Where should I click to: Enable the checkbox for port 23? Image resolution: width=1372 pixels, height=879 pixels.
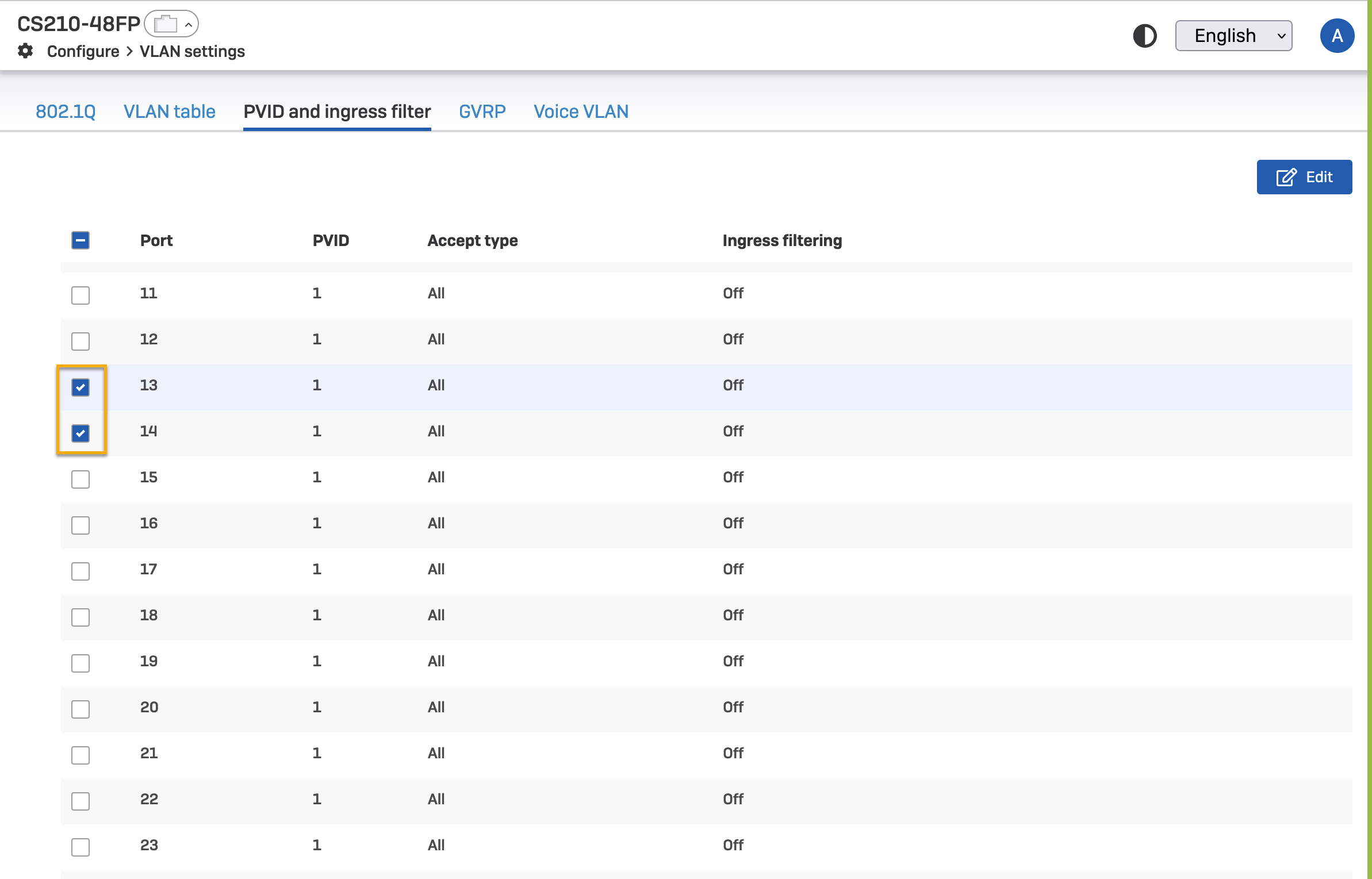tap(81, 847)
